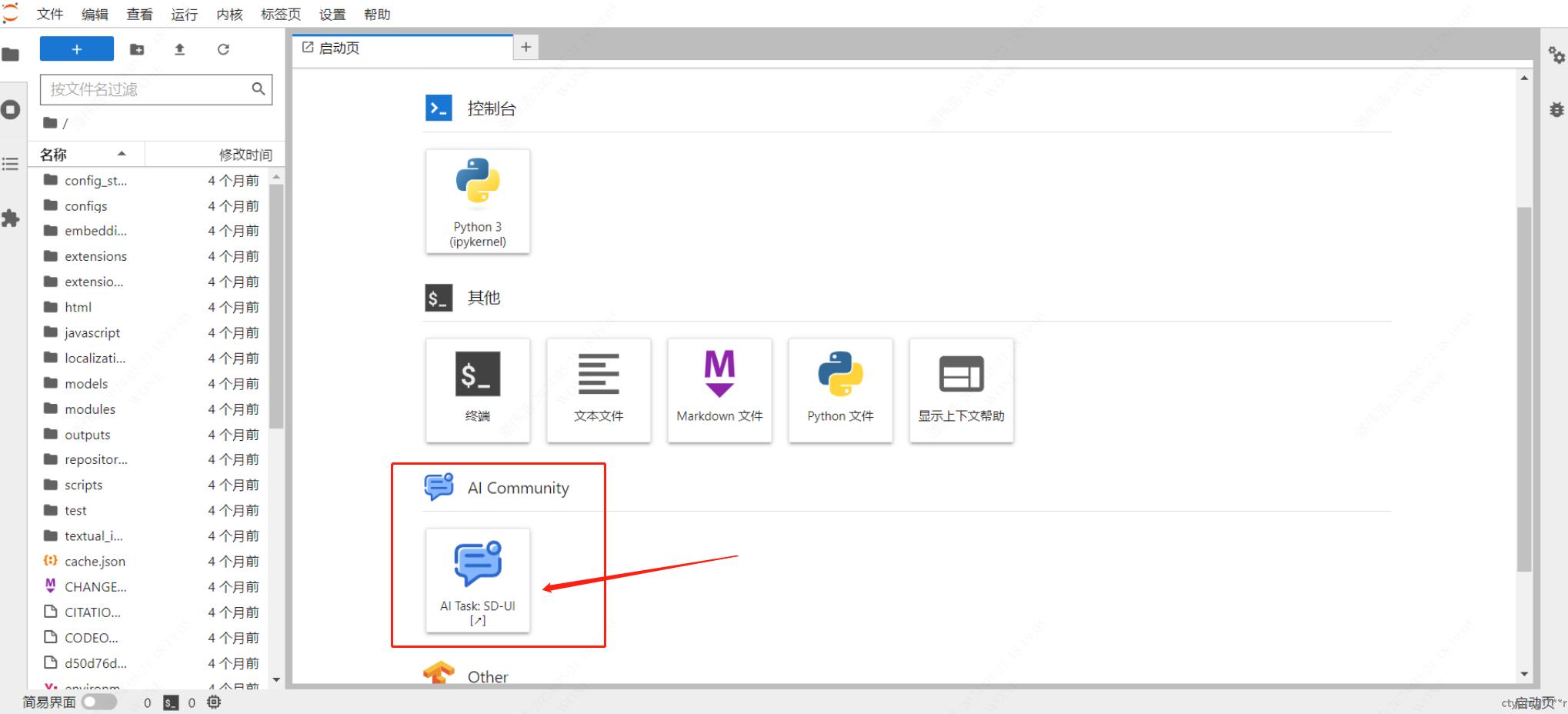Screen dimensions: 1568x714
Task: Click the blue new launcher plus button
Action: pos(77,49)
